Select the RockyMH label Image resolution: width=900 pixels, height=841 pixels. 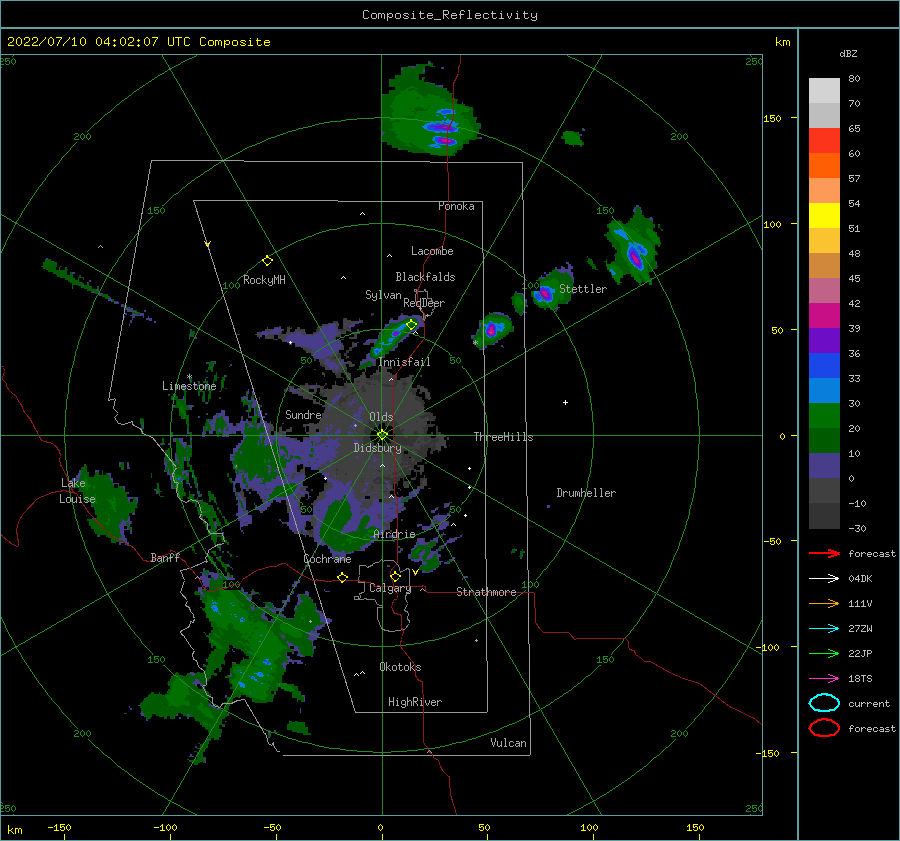click(x=264, y=280)
